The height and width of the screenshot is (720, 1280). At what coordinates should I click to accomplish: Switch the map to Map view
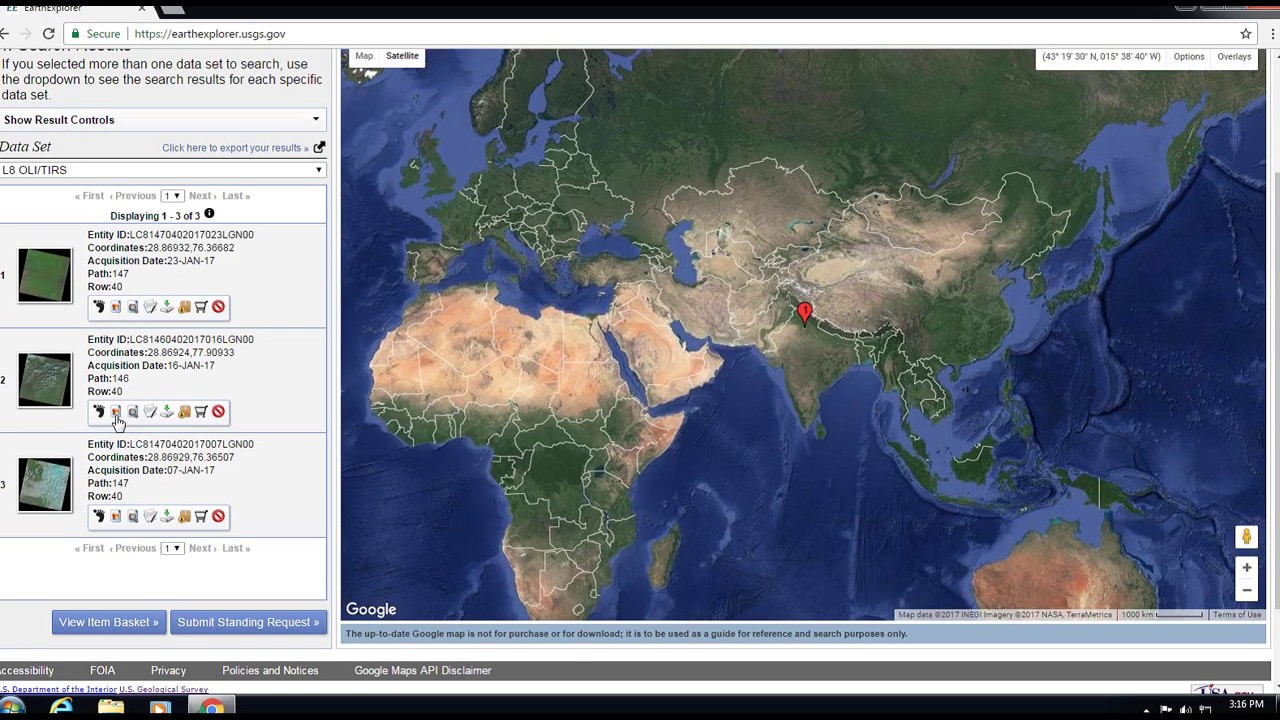pyautogui.click(x=364, y=56)
